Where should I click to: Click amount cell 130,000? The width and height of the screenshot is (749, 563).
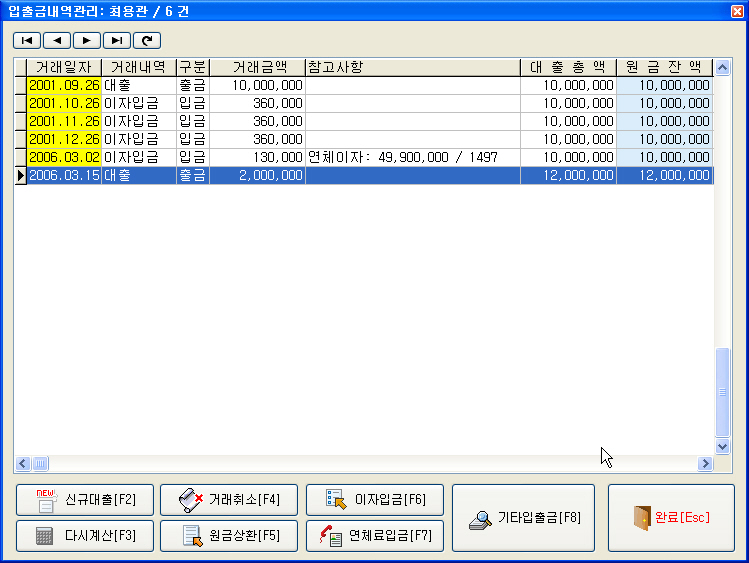click(x=257, y=158)
